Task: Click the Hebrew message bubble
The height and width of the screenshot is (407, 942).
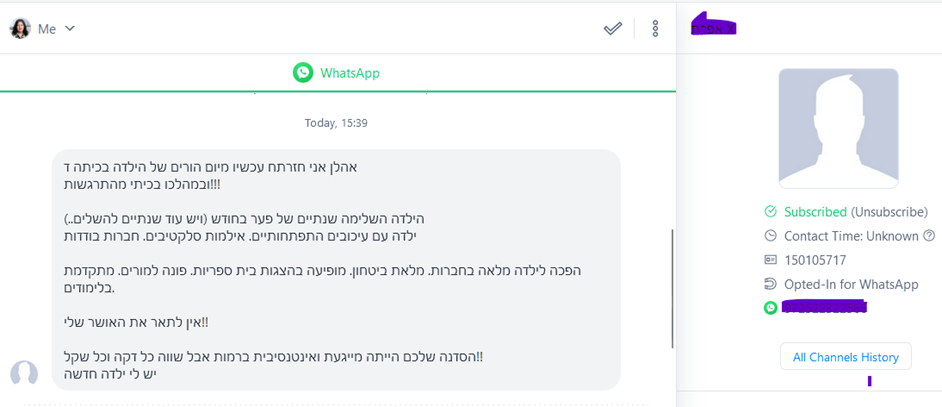Action: 336,270
